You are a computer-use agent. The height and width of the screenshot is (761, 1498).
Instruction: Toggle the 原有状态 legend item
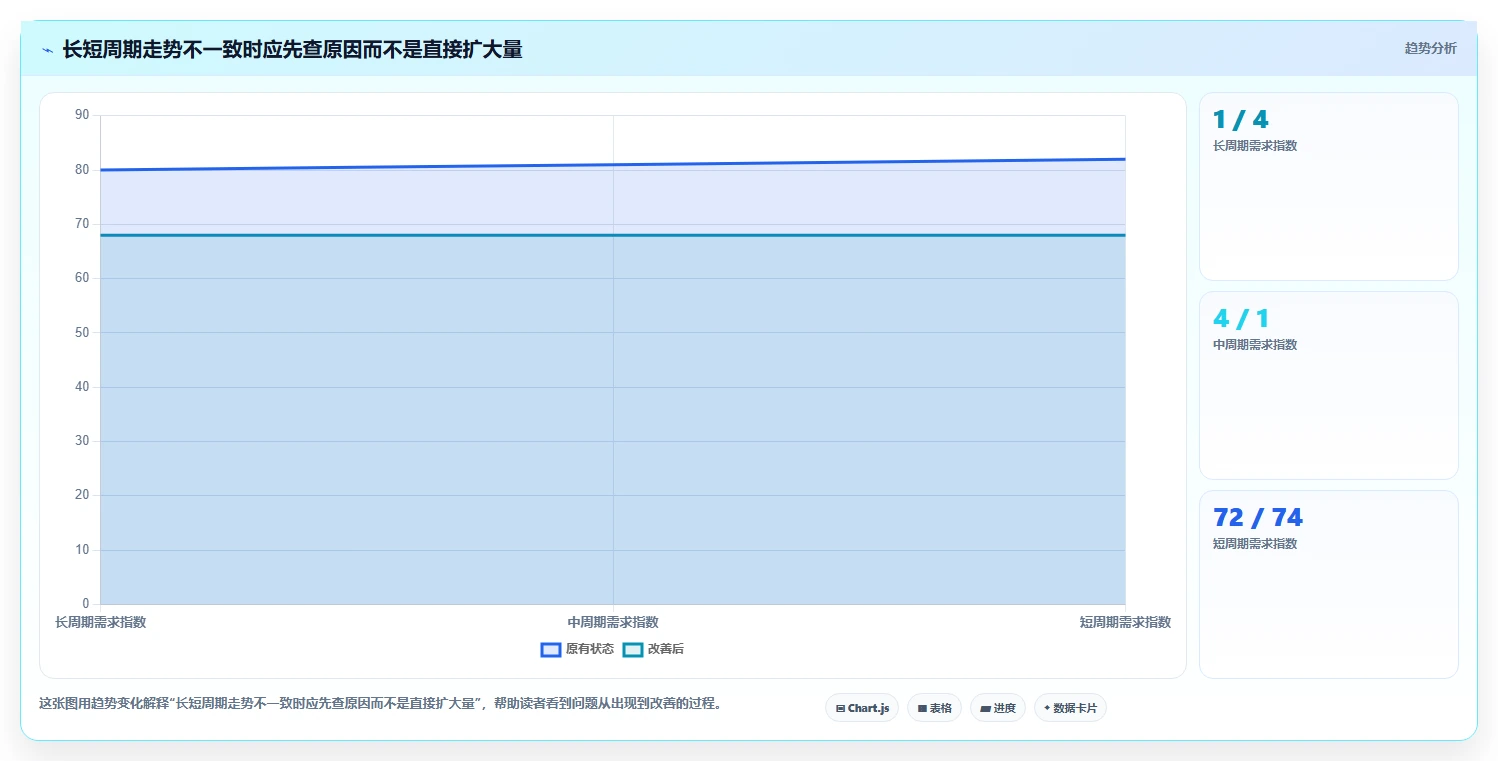tap(577, 649)
